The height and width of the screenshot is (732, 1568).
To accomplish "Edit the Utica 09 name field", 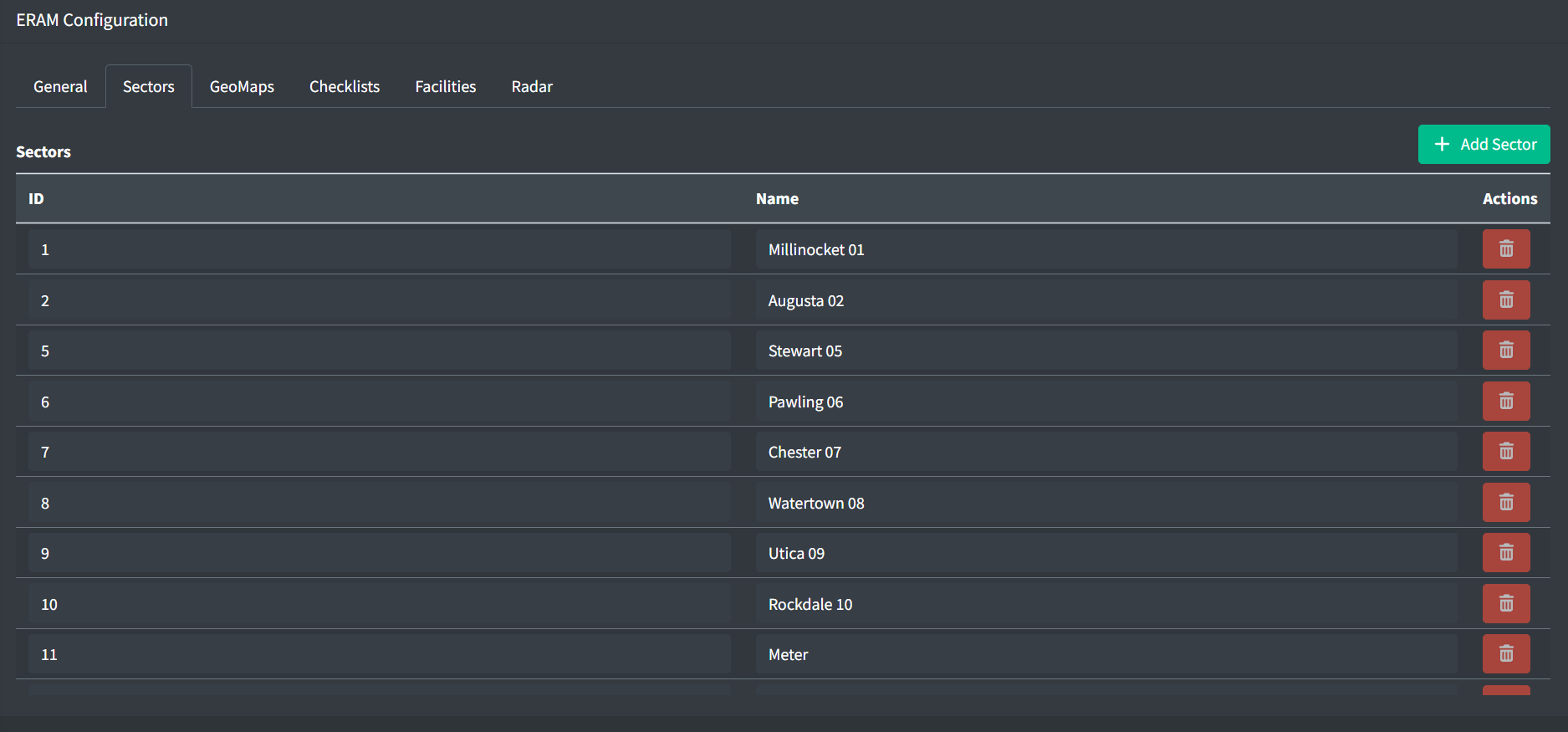I will [x=1106, y=553].
